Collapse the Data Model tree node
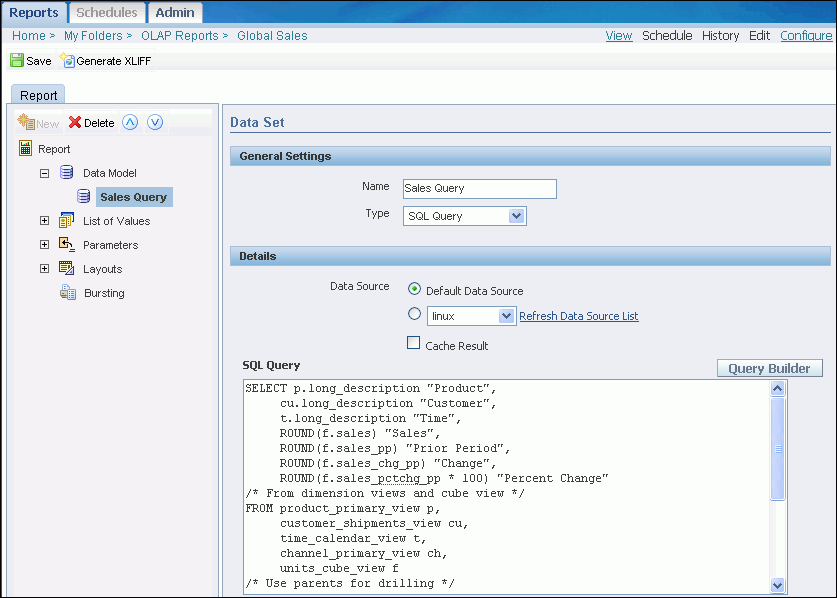 click(44, 173)
